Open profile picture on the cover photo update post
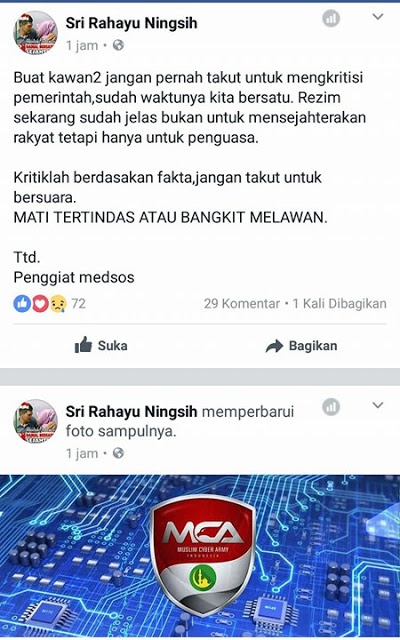Image resolution: width=400 pixels, height=640 pixels. tap(36, 421)
